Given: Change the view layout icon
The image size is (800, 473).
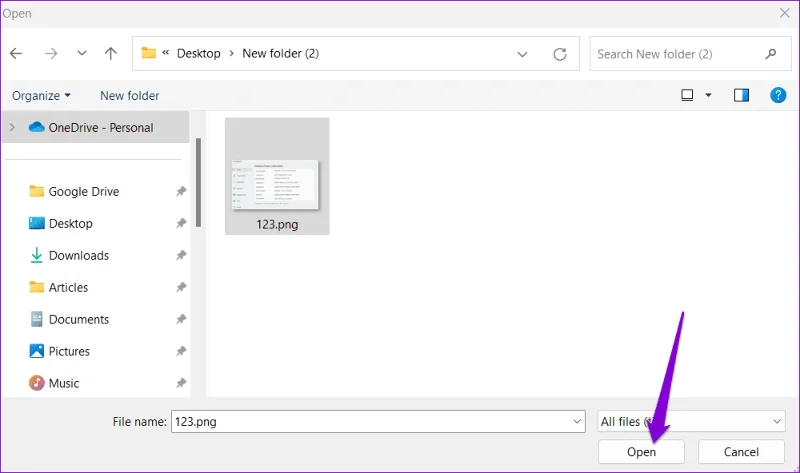Looking at the screenshot, I should point(687,95).
